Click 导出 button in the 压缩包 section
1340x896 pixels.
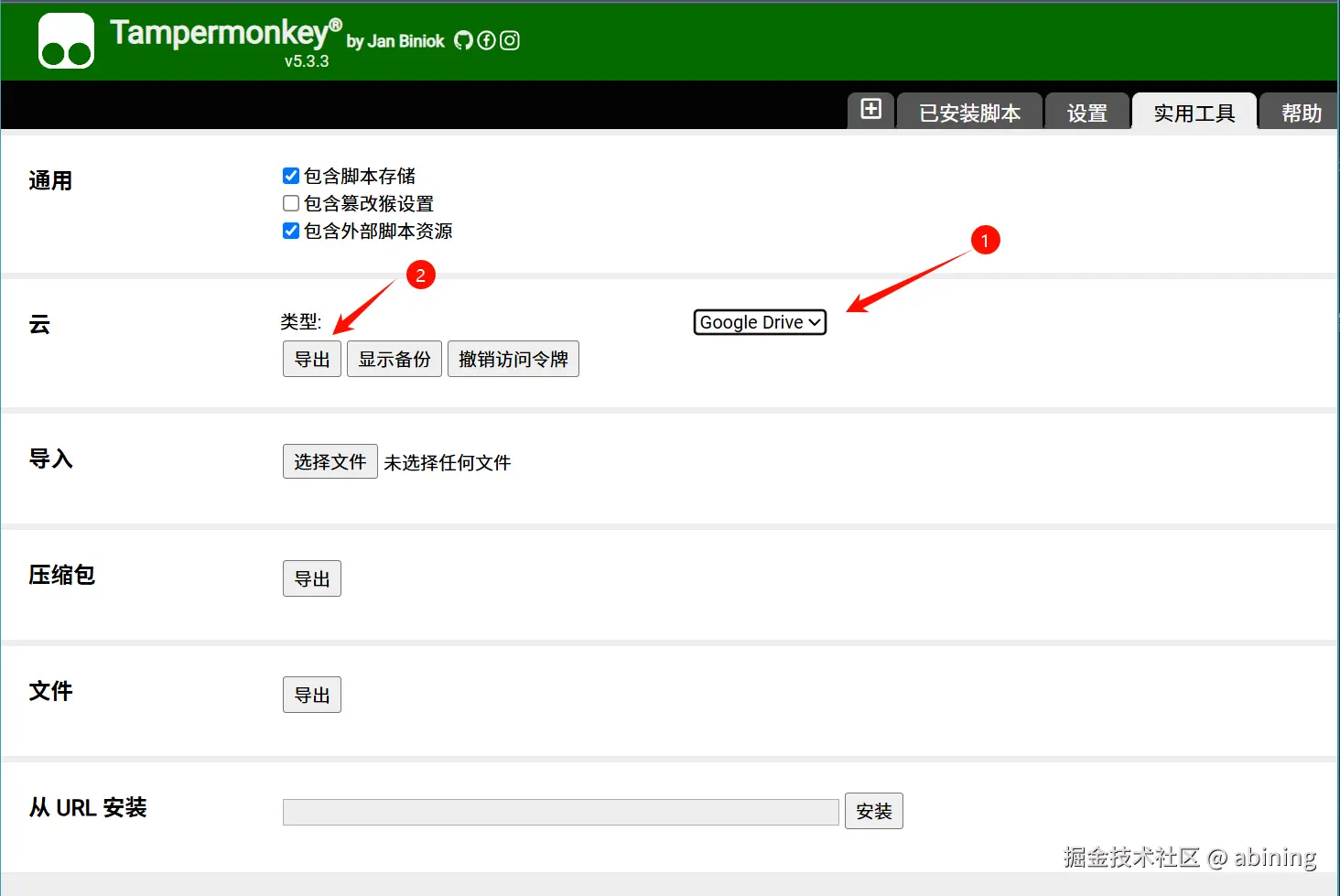pos(312,578)
